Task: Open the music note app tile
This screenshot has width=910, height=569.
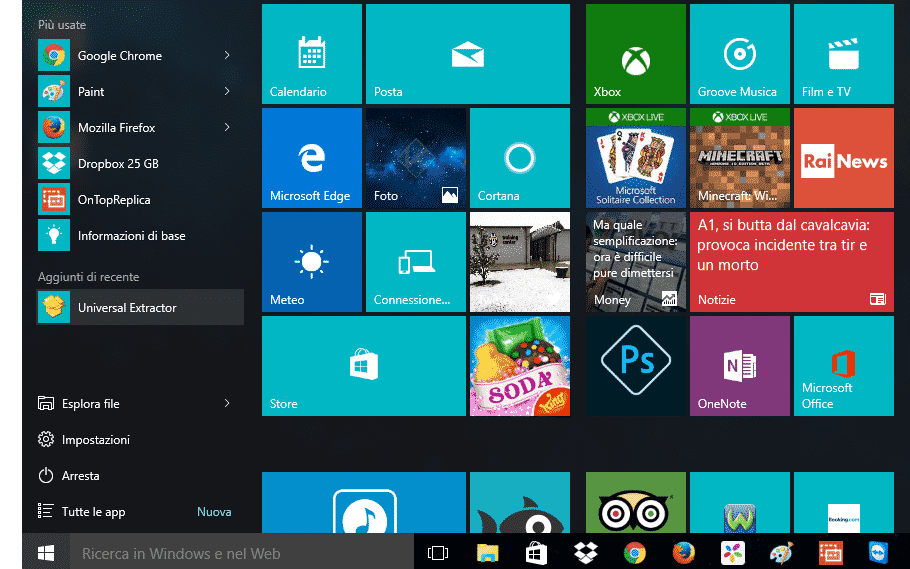Action: tap(363, 503)
